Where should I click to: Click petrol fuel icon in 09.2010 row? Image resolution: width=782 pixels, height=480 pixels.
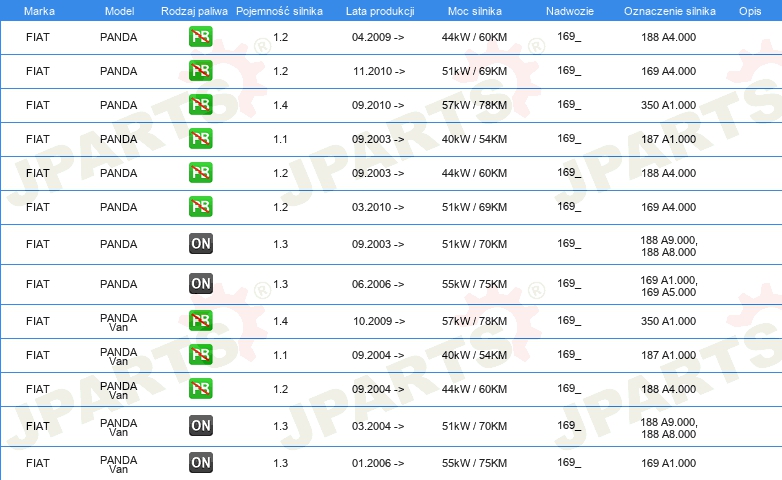pyautogui.click(x=200, y=104)
